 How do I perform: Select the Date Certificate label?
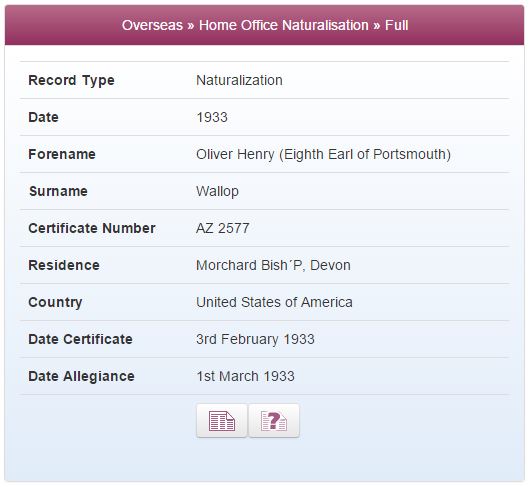(80, 339)
